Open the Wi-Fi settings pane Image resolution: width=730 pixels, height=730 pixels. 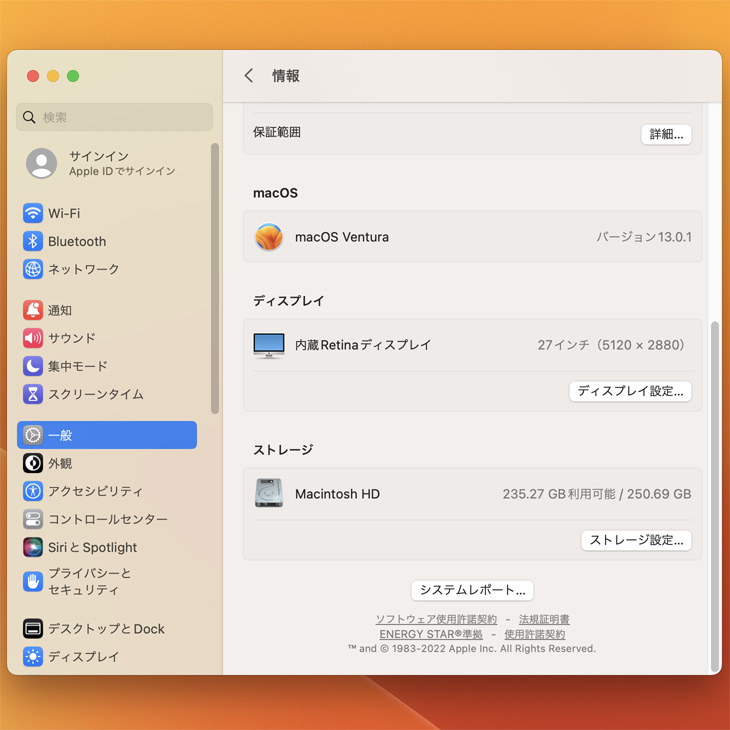[107, 213]
